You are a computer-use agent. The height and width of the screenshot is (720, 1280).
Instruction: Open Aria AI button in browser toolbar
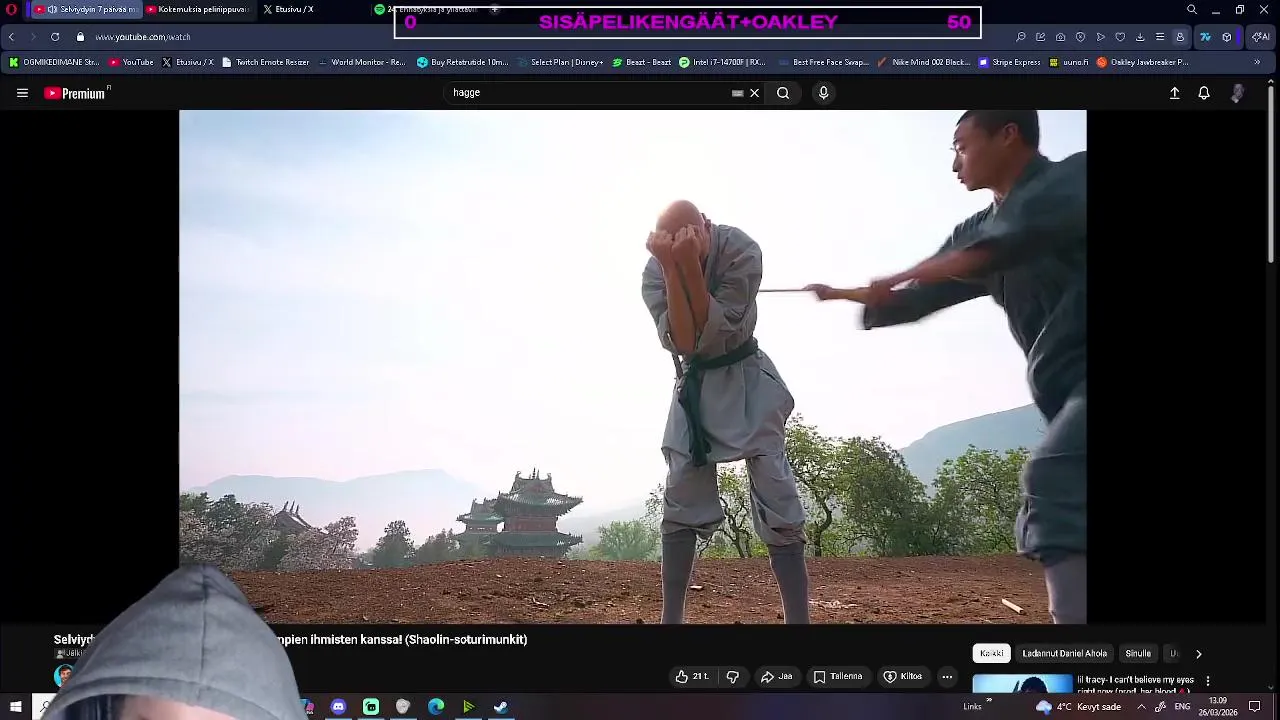pyautogui.click(x=1261, y=37)
